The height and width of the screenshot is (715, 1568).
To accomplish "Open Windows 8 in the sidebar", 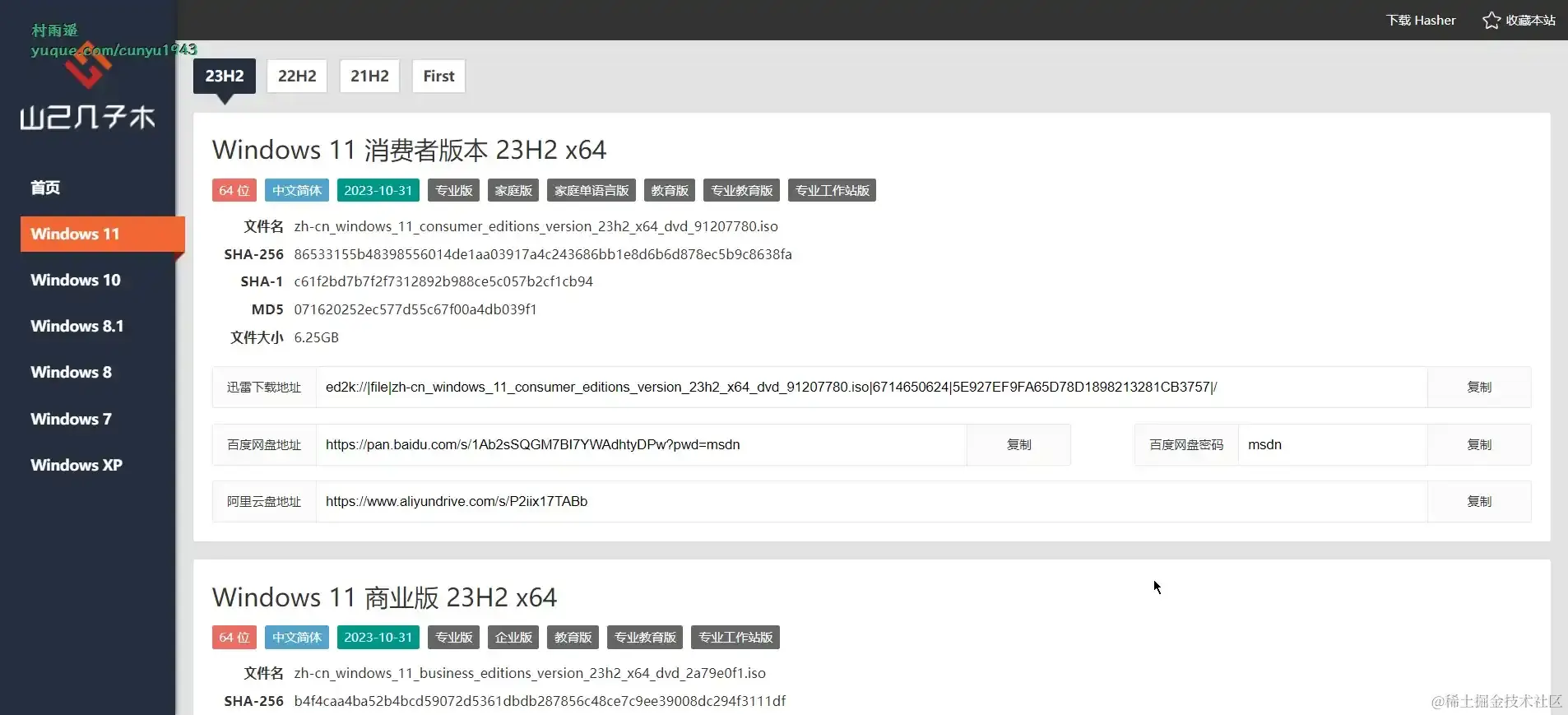I will point(71,372).
